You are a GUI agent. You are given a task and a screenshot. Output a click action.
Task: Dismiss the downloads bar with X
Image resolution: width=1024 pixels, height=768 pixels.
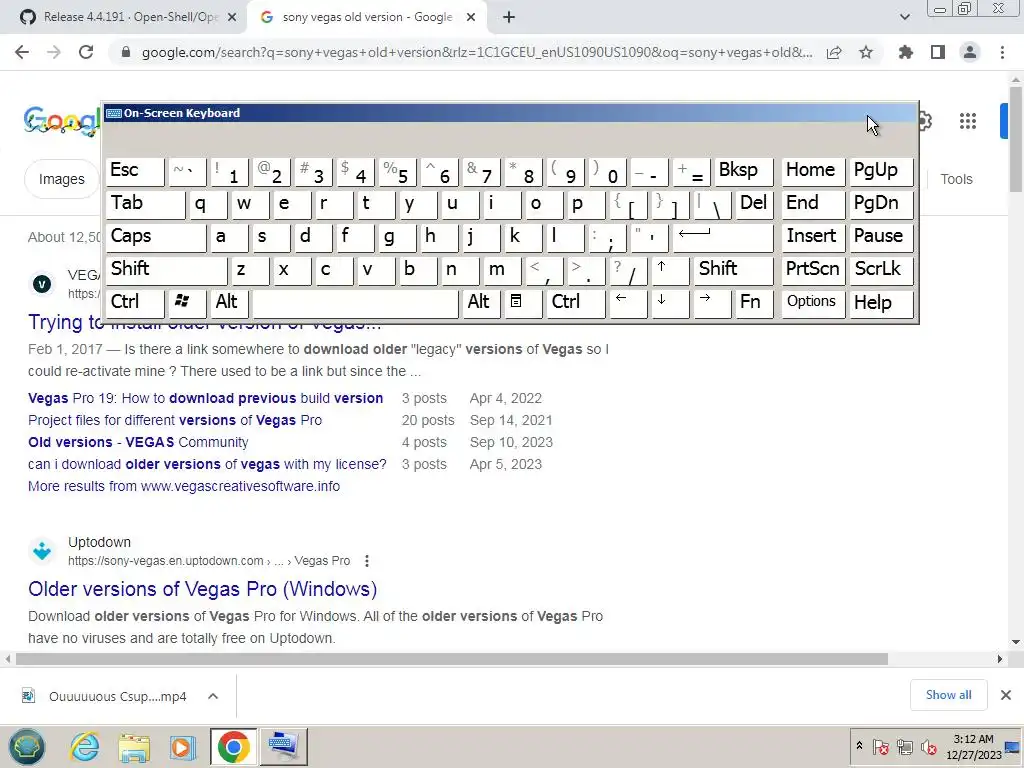pos(1006,695)
